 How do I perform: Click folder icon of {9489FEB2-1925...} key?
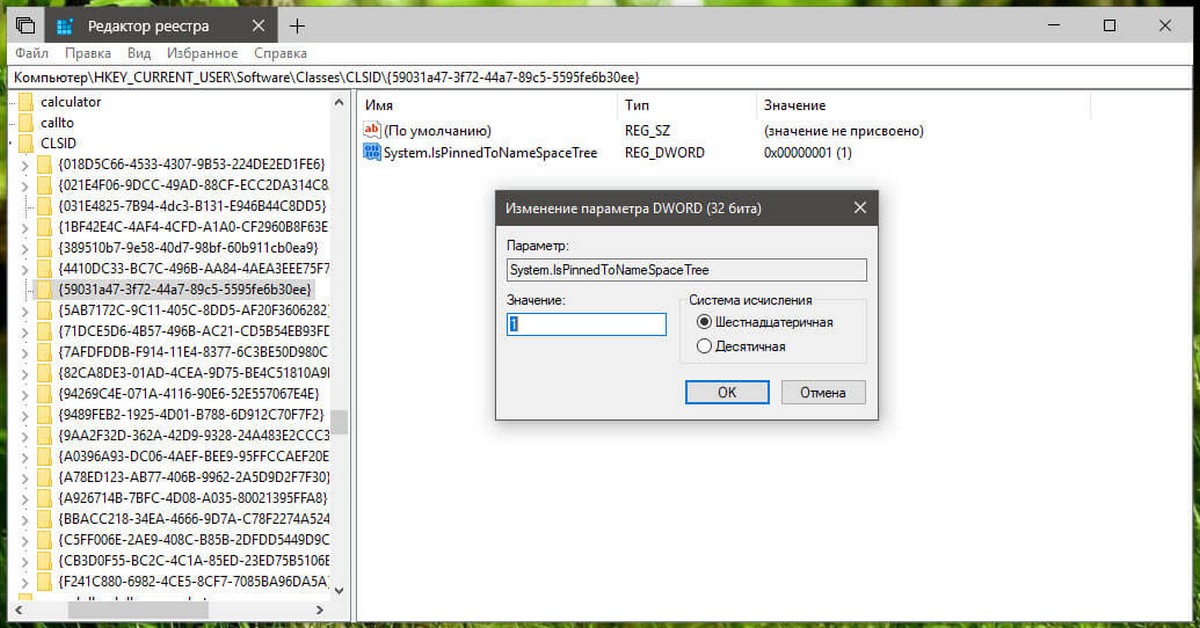pos(44,414)
